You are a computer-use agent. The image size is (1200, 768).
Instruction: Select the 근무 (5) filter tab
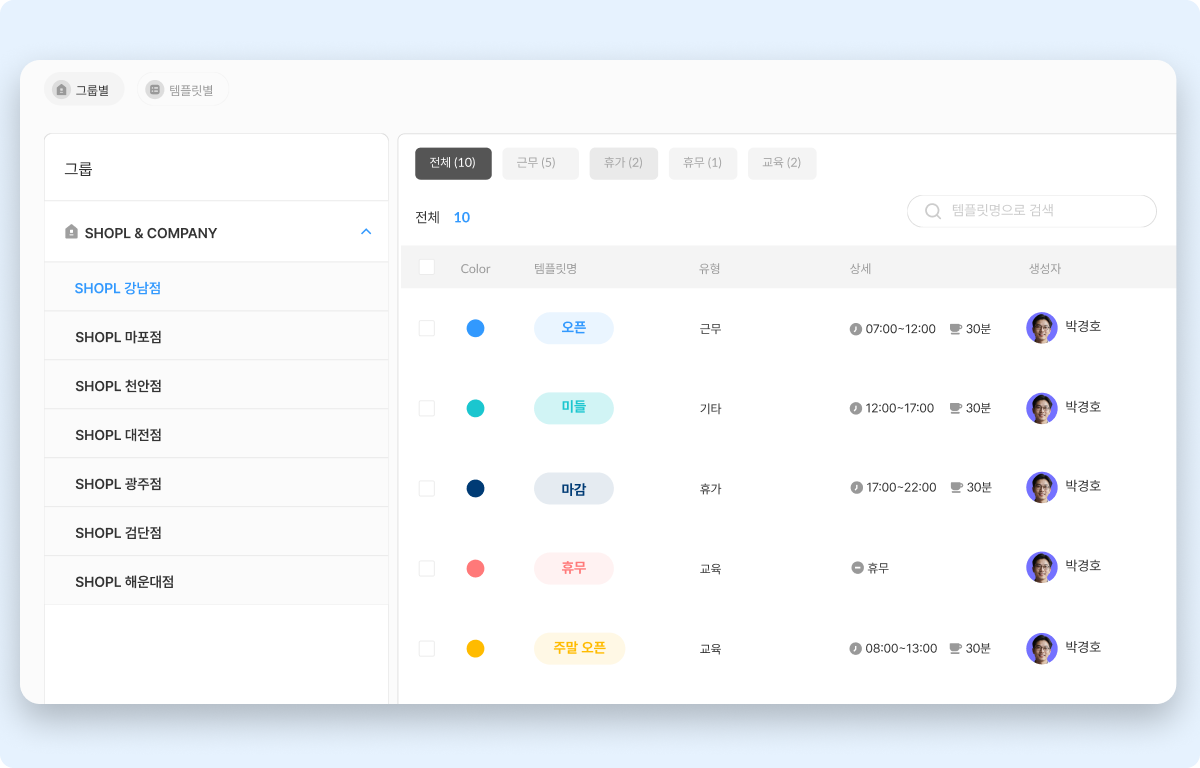540,163
